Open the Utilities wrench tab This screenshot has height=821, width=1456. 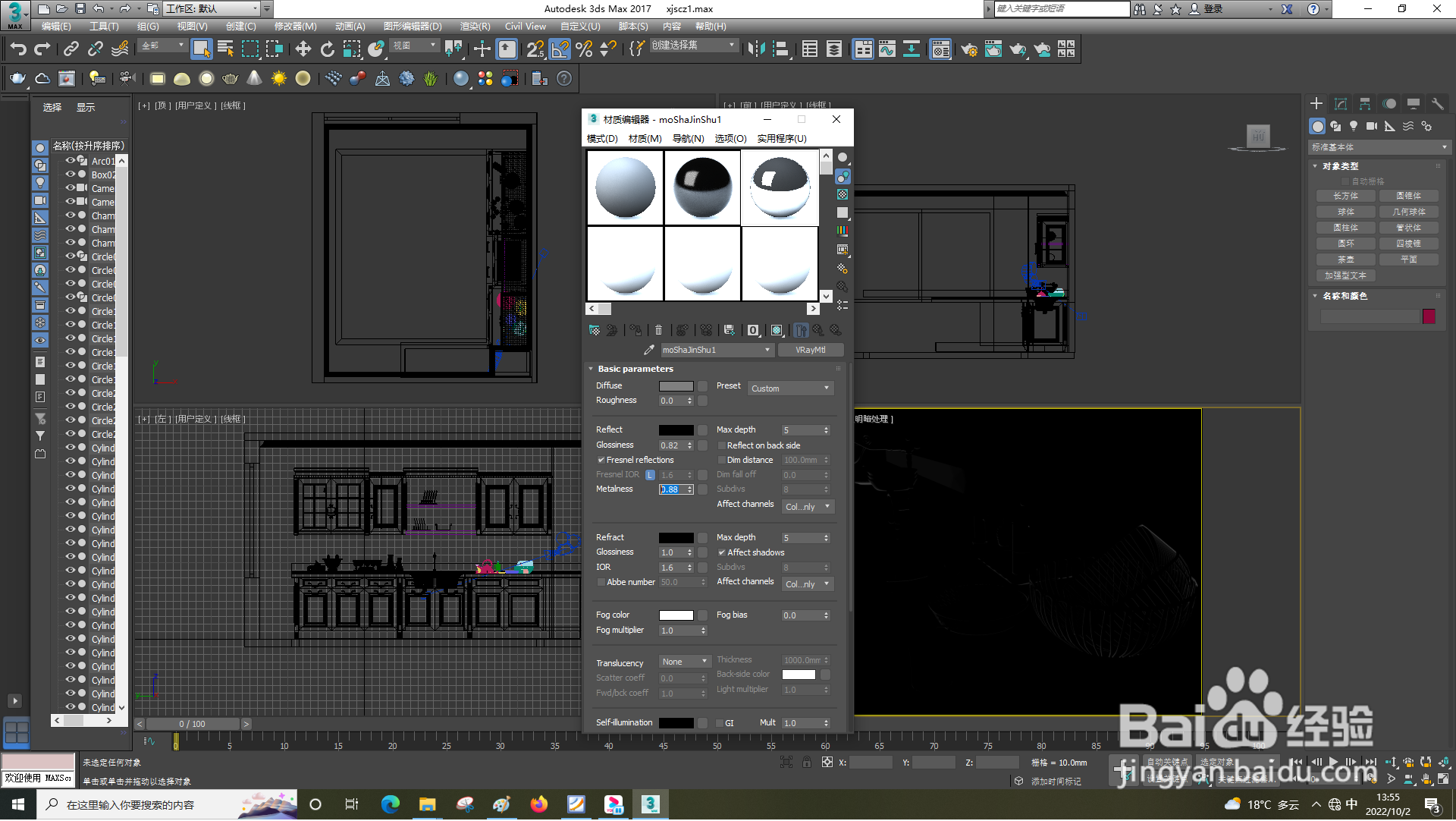click(1437, 104)
